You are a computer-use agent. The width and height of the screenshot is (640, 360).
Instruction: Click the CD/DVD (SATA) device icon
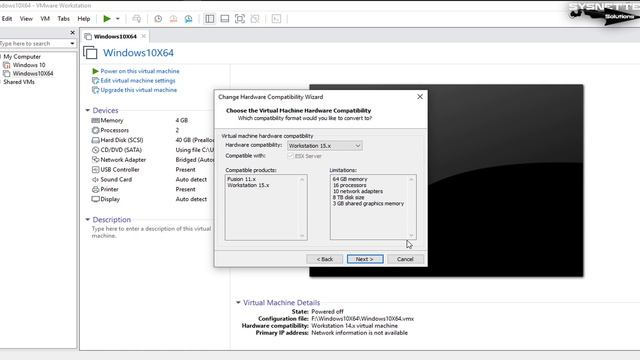(x=96, y=150)
